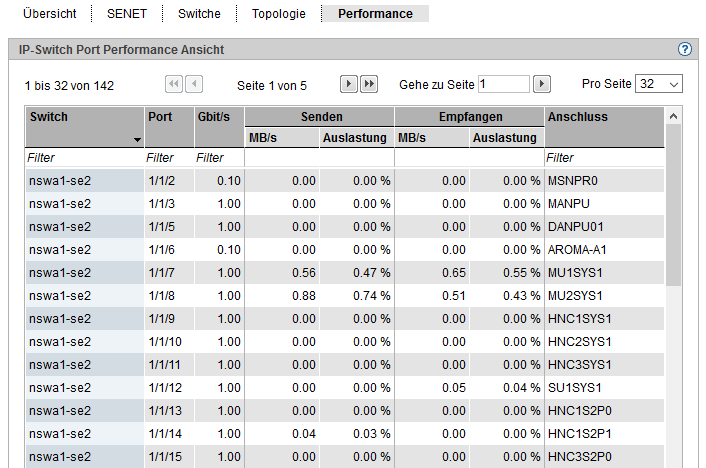Go to the previous page arrow
Image resolution: width=706 pixels, height=468 pixels.
pyautogui.click(x=194, y=85)
